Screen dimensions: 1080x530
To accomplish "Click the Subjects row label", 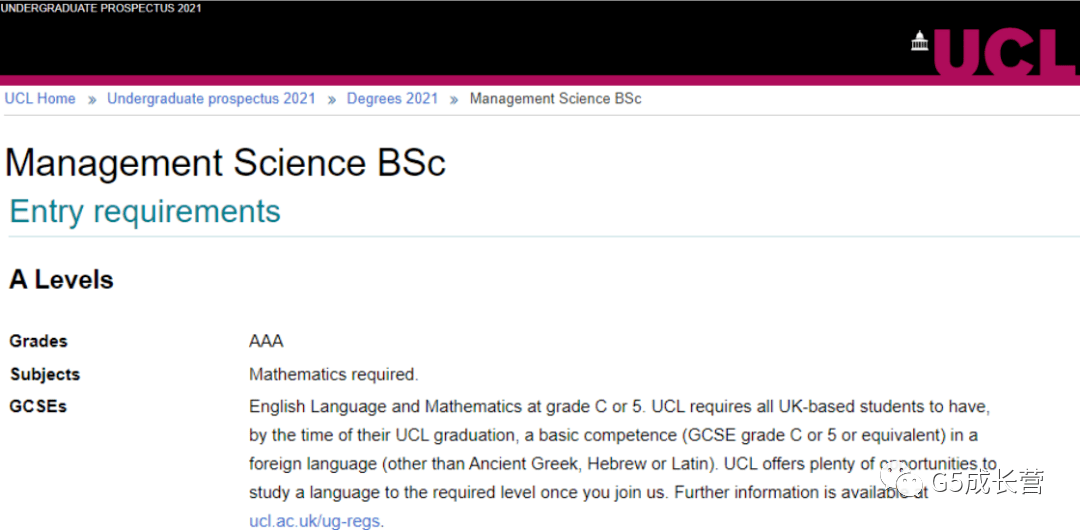I will (x=45, y=374).
